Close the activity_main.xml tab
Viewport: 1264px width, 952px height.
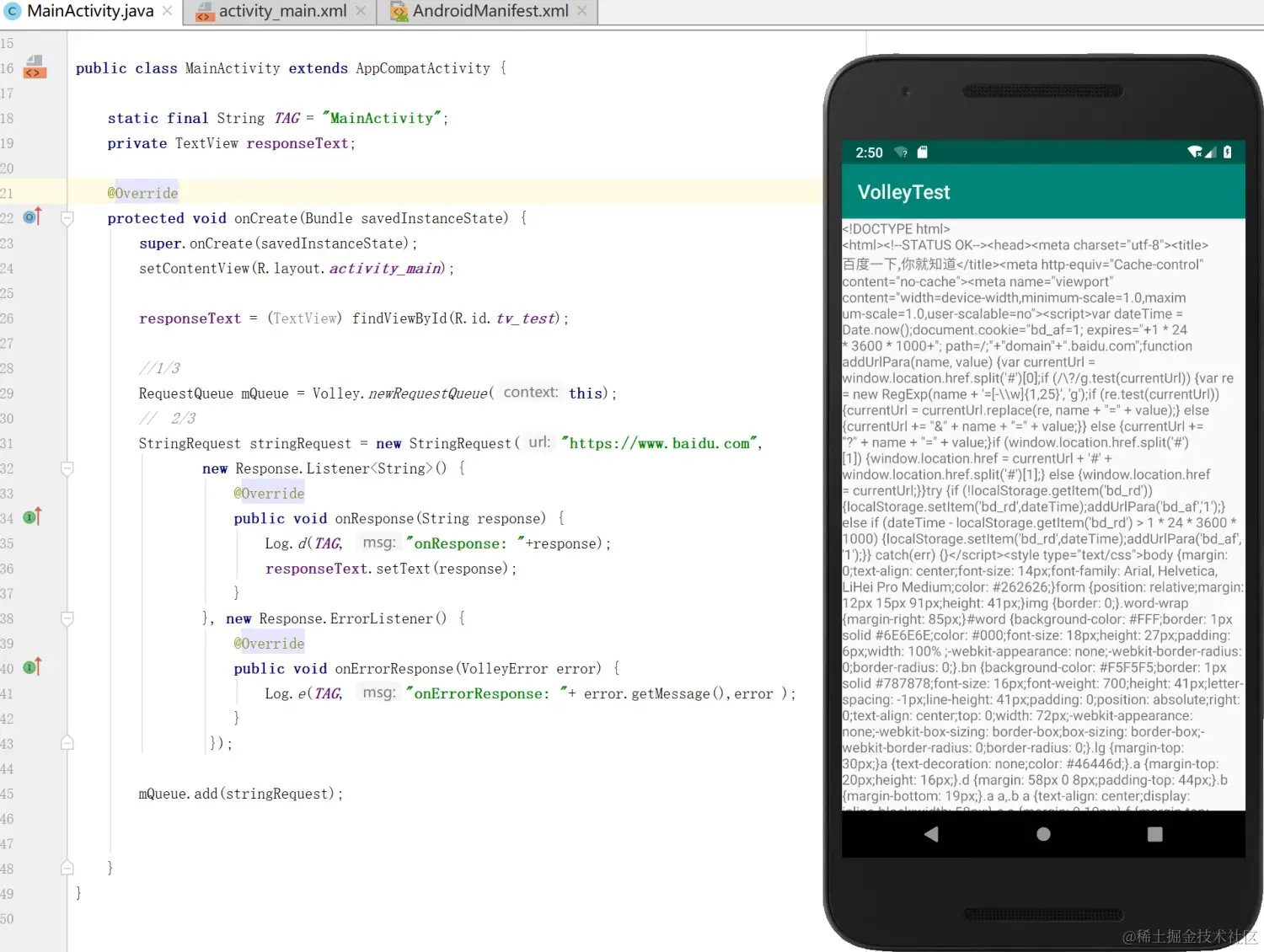pos(361,11)
